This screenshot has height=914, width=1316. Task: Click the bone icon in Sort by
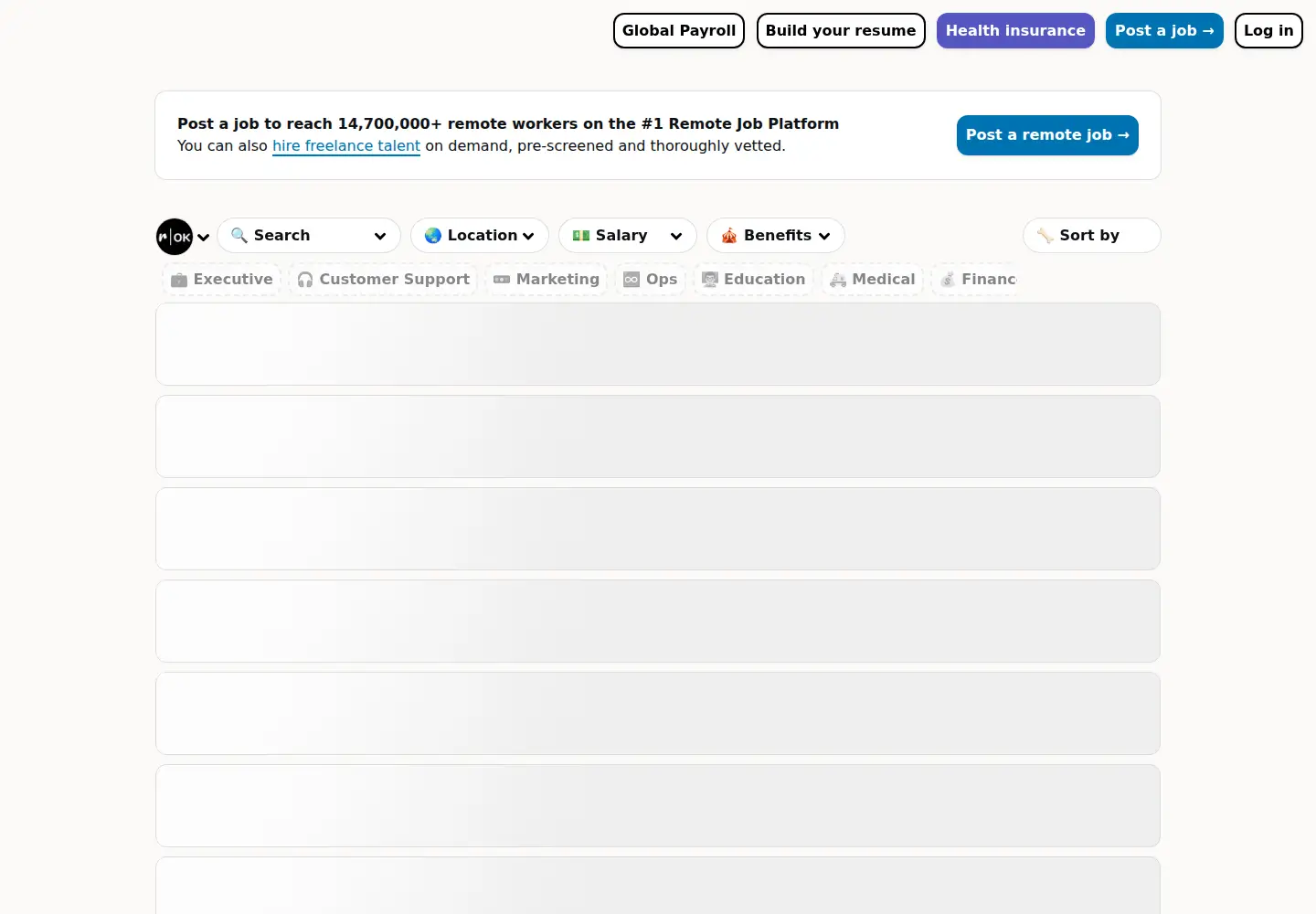point(1045,235)
